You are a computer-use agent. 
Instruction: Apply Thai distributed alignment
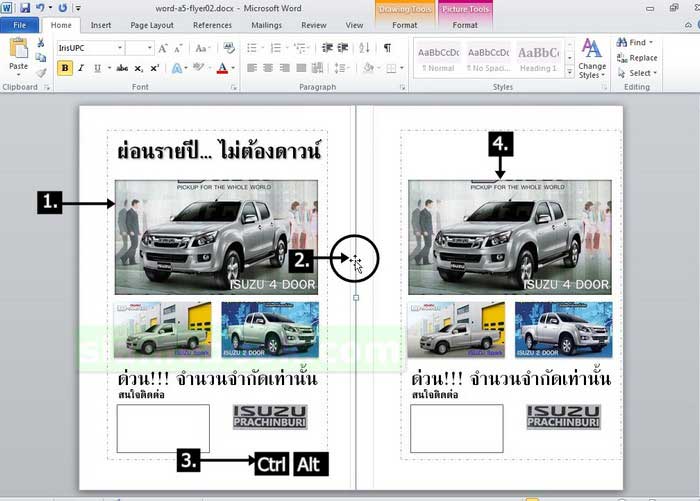pyautogui.click(x=317, y=68)
